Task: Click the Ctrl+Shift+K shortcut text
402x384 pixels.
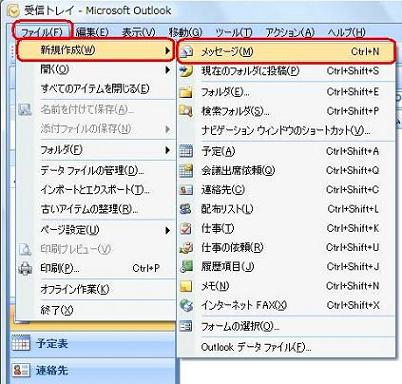Action: (353, 228)
